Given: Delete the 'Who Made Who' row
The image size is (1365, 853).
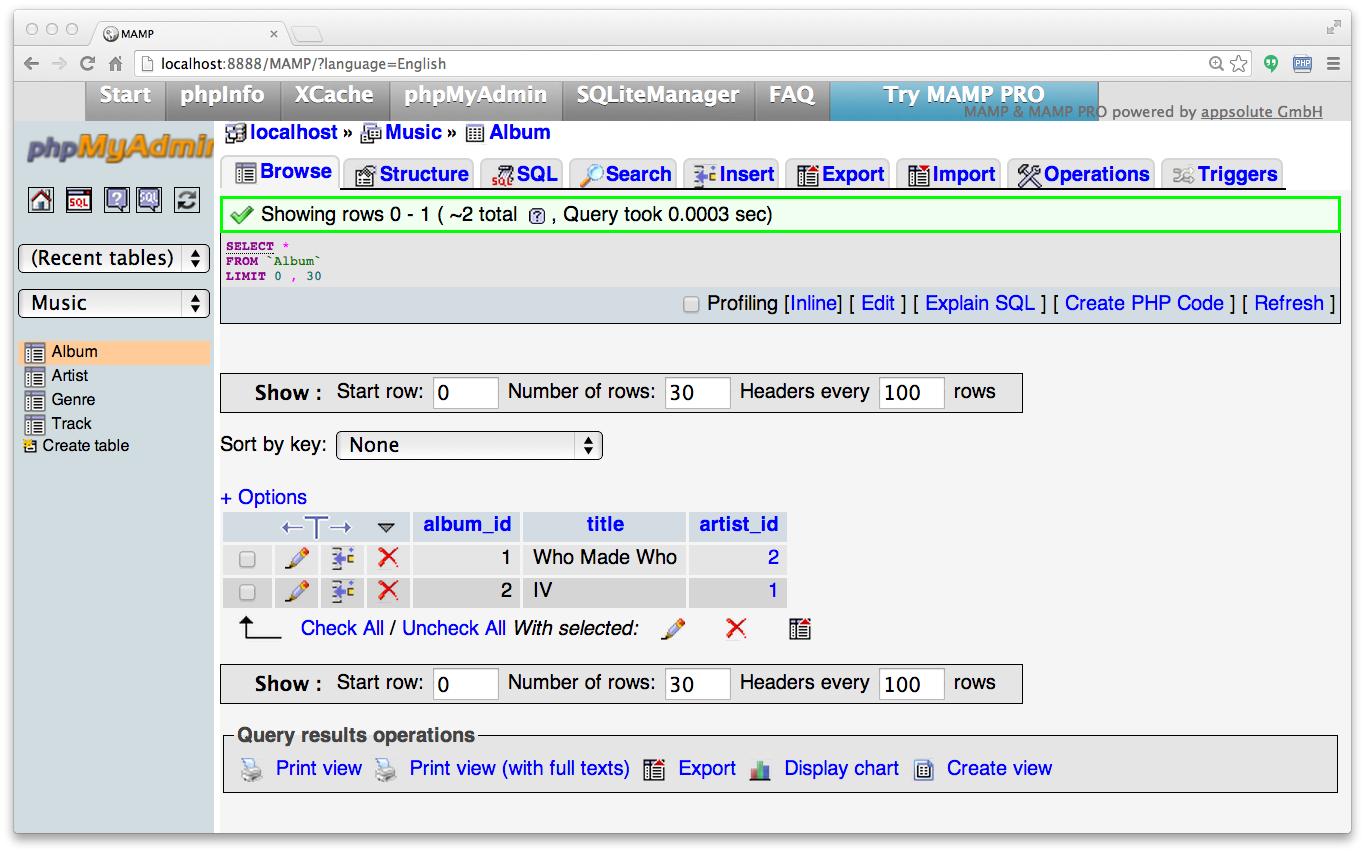Looking at the screenshot, I should click(388, 558).
